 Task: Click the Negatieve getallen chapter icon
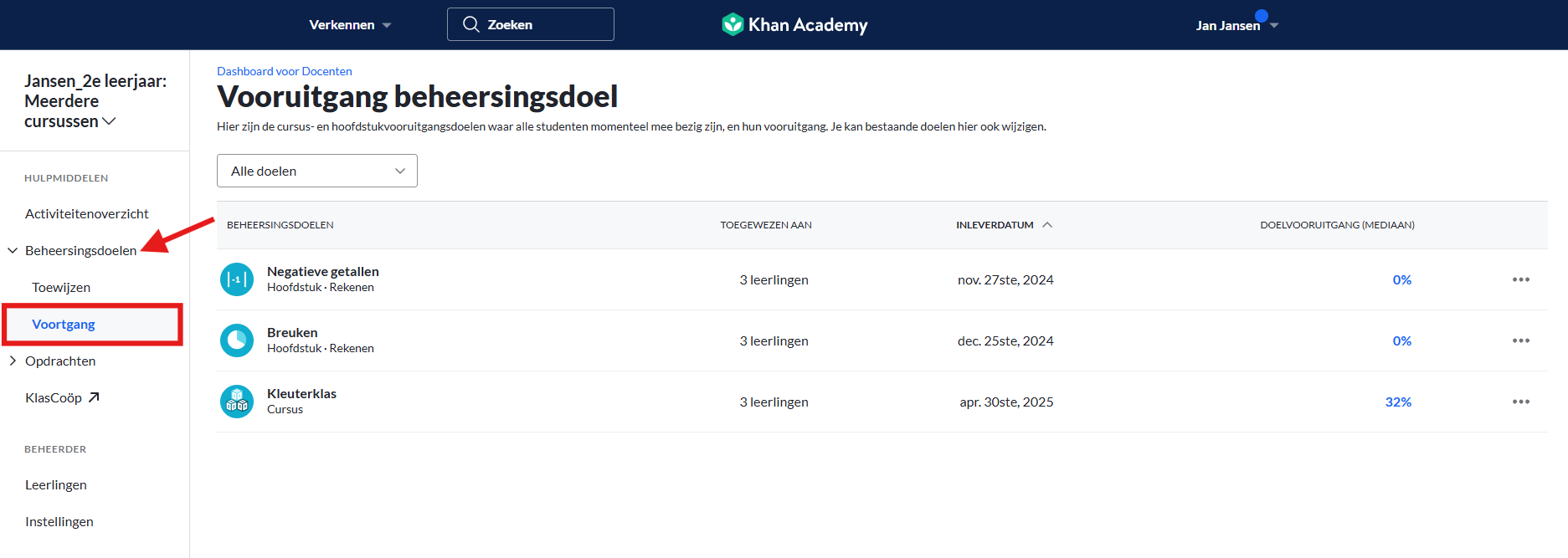click(237, 279)
